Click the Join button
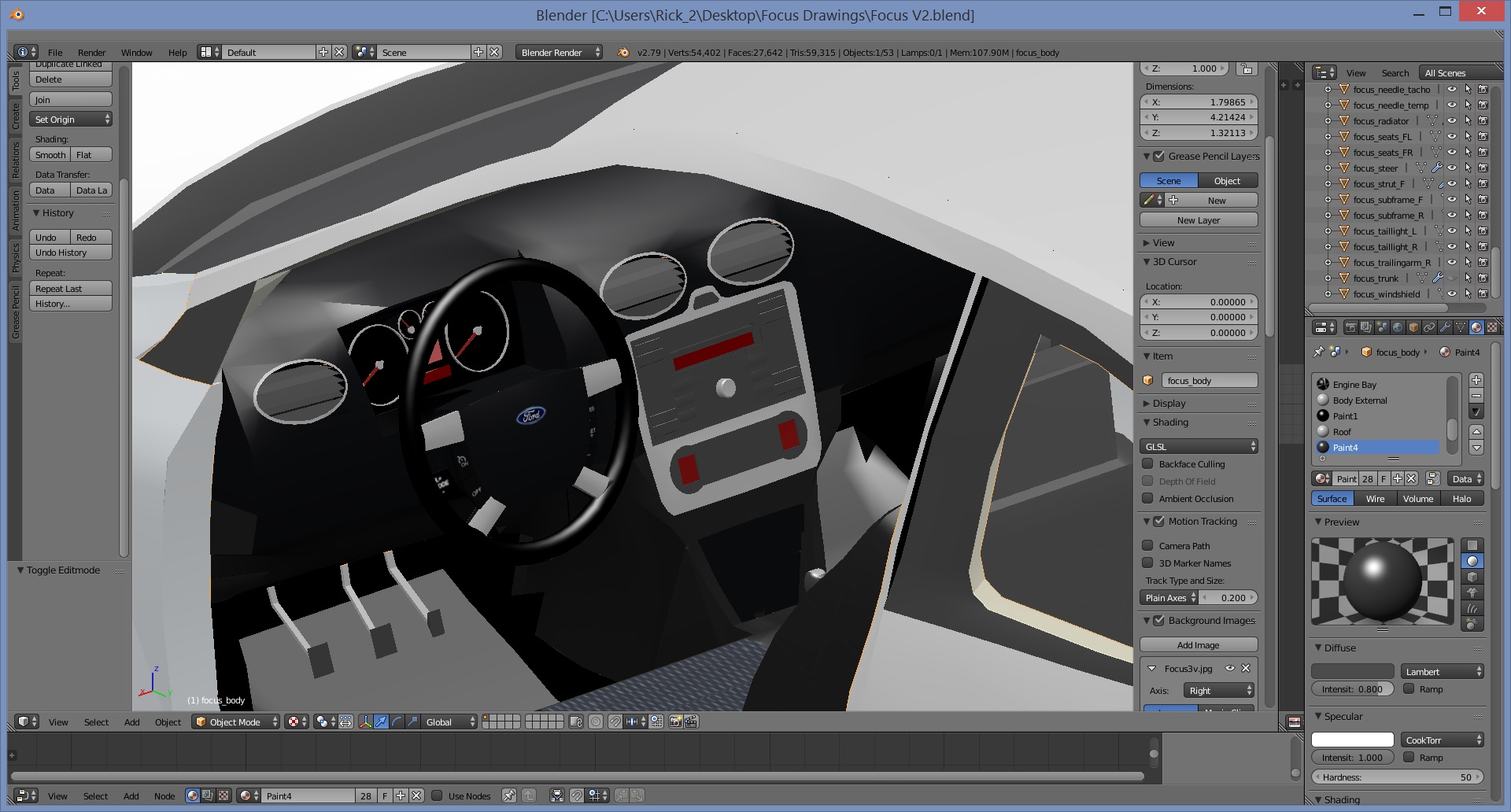The image size is (1511, 812). click(71, 99)
